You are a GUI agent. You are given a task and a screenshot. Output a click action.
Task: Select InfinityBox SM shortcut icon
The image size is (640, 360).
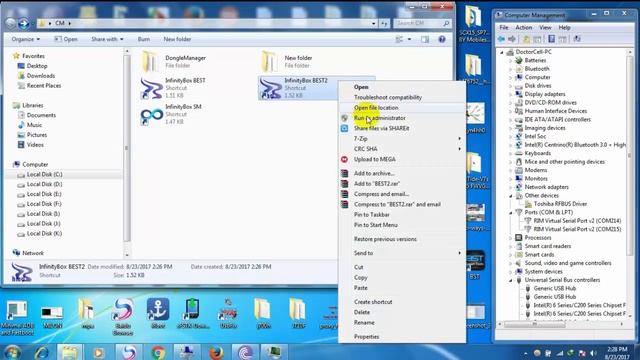click(151, 114)
